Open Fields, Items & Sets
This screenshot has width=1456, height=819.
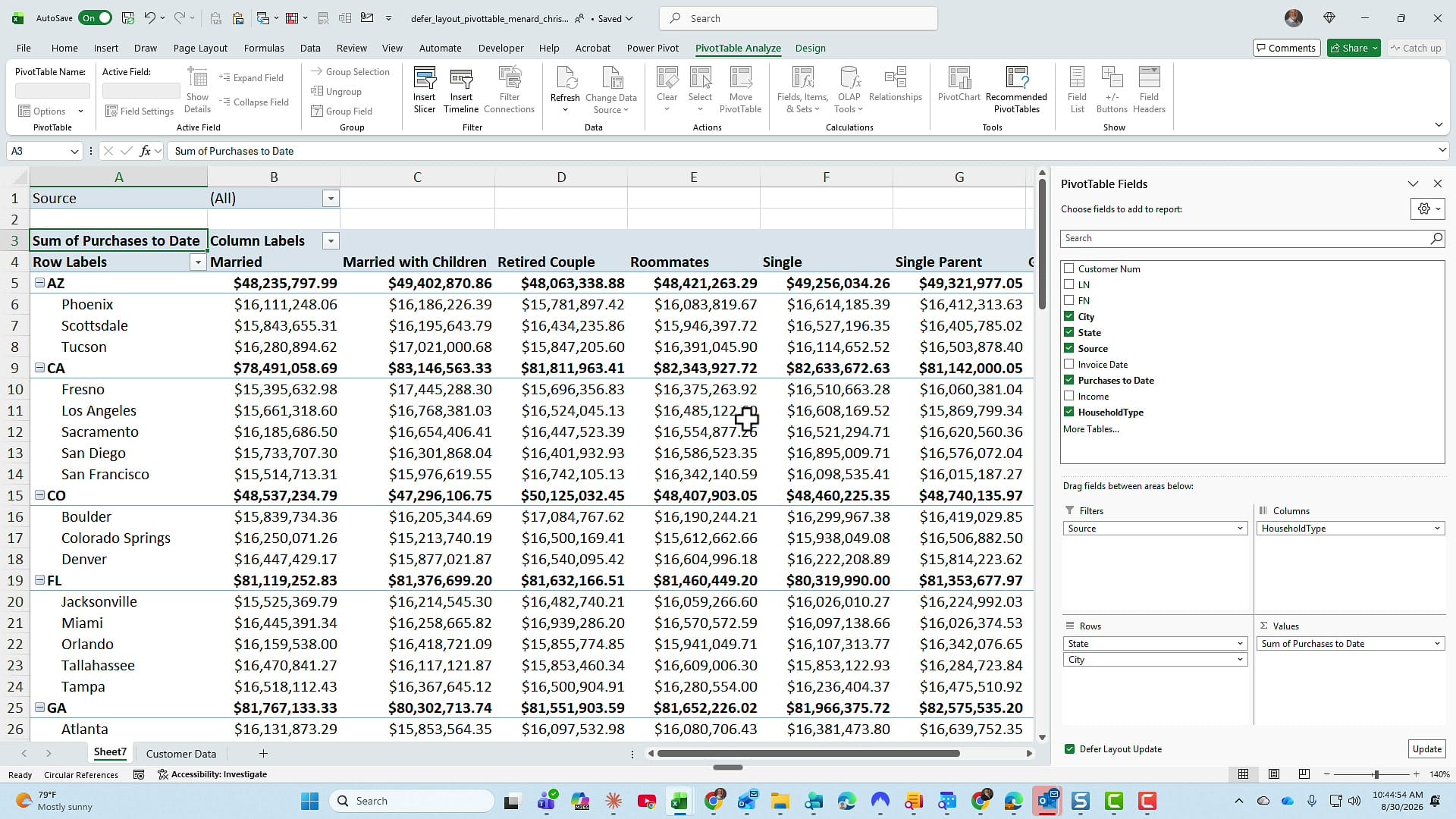802,89
